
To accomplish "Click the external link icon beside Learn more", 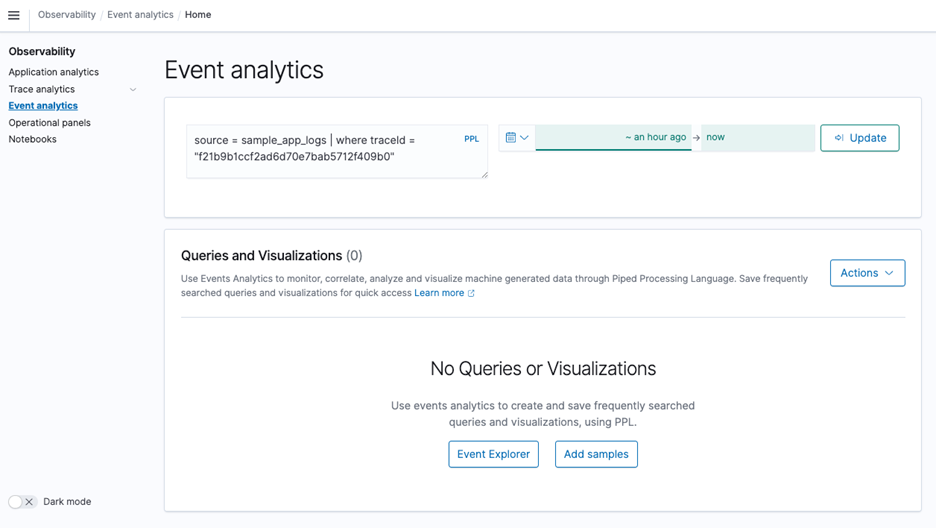I will point(471,293).
